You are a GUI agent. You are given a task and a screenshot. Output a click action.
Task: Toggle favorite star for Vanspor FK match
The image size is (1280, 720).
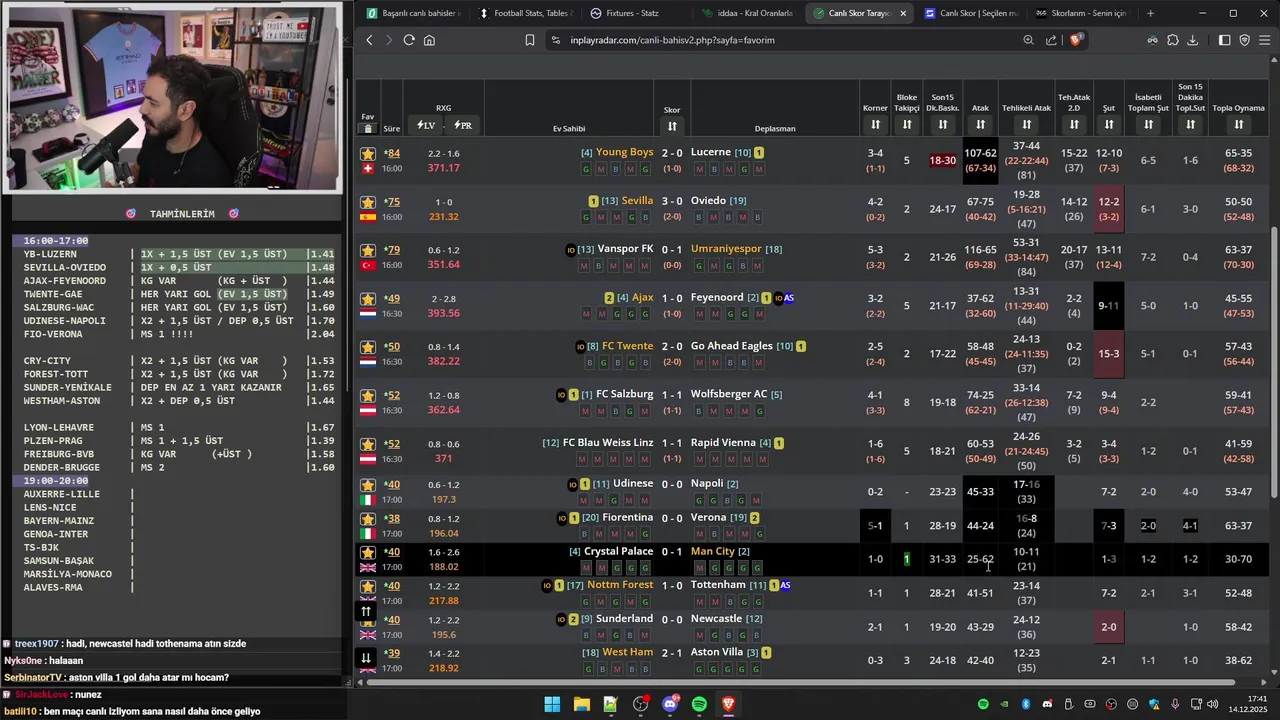tap(368, 250)
